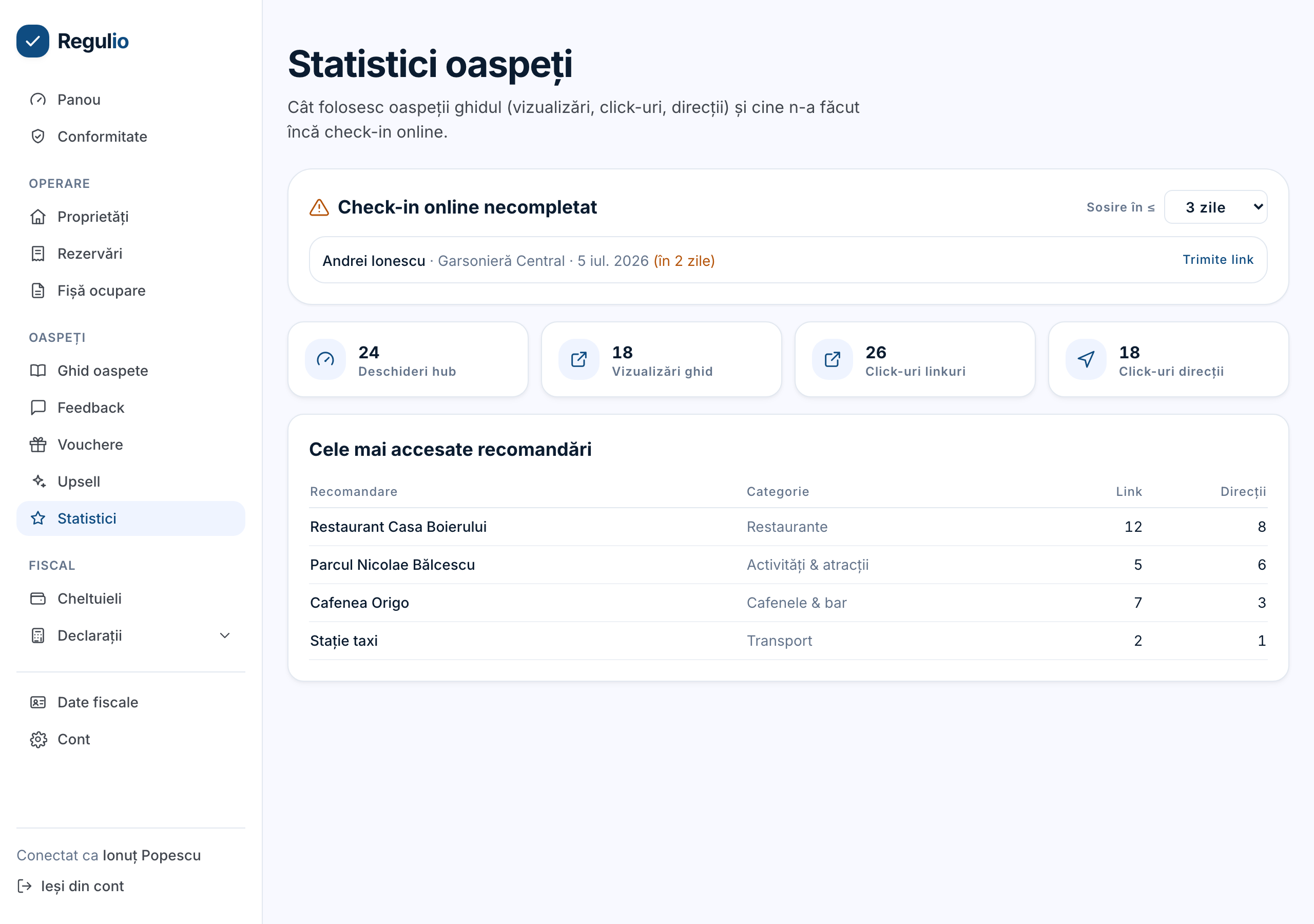Click the Direcții column header
Image resolution: width=1314 pixels, height=924 pixels.
coord(1243,492)
